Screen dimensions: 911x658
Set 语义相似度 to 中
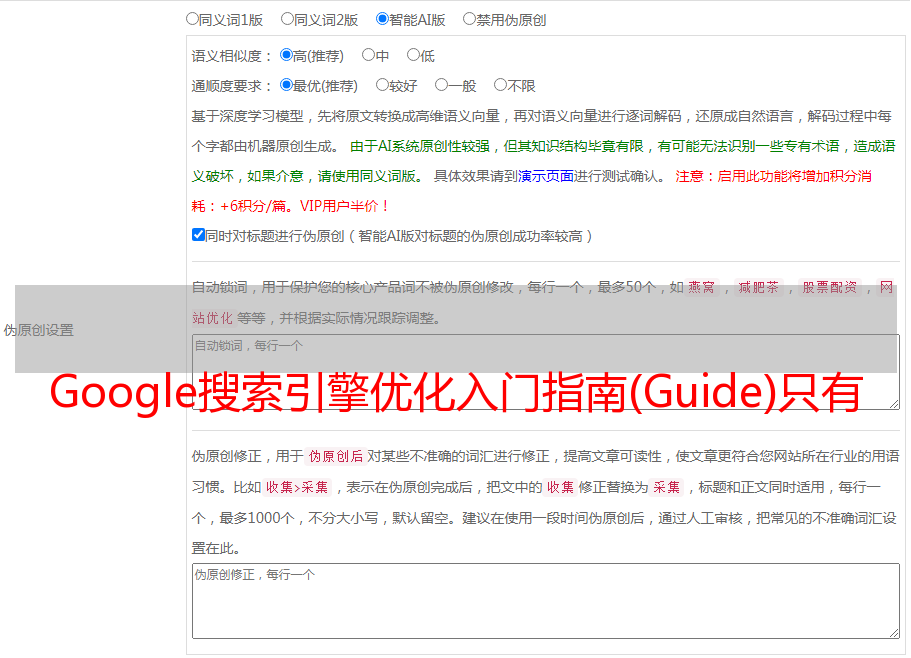[x=368, y=55]
